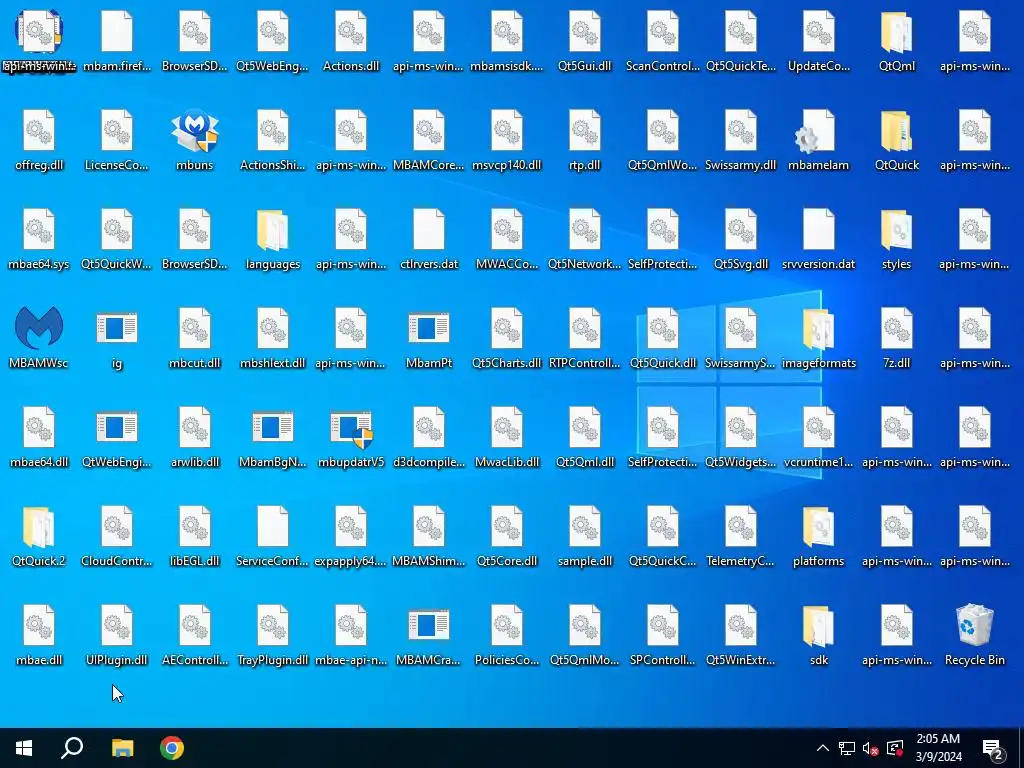The height and width of the screenshot is (768, 1024).
Task: Select the platforms folder
Action: tap(818, 526)
